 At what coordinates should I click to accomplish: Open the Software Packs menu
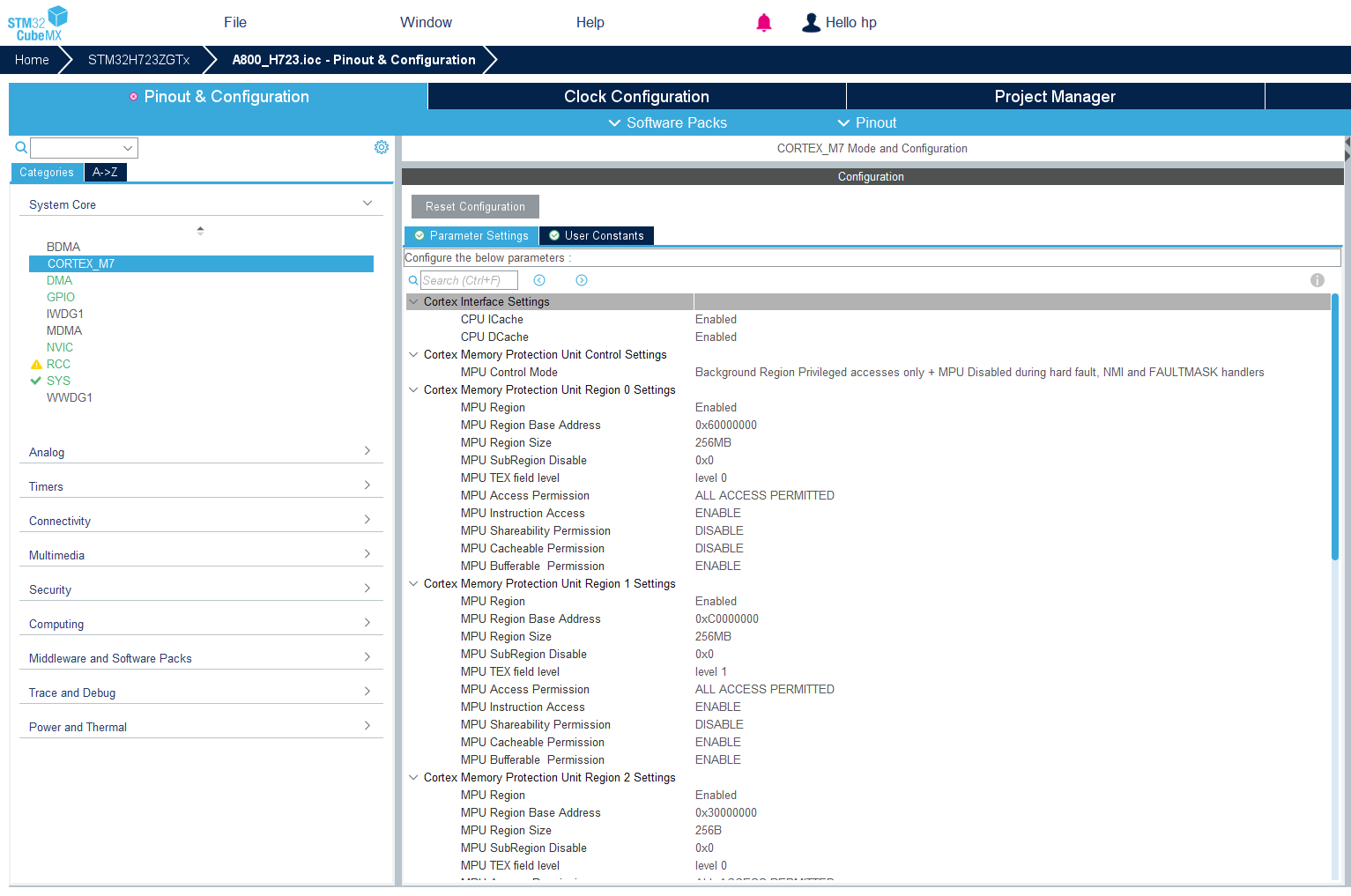(x=668, y=122)
